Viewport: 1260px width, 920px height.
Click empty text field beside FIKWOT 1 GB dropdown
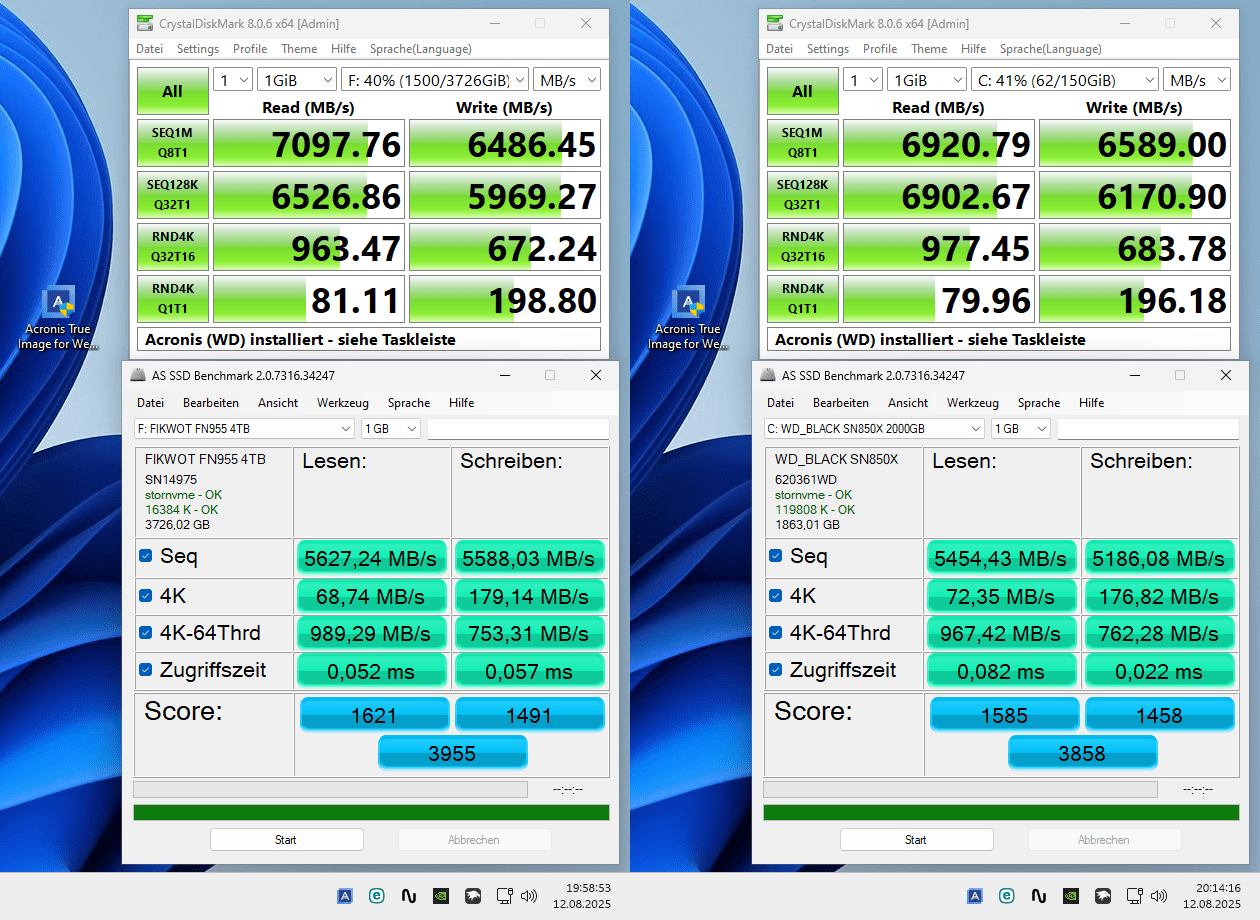[x=518, y=428]
